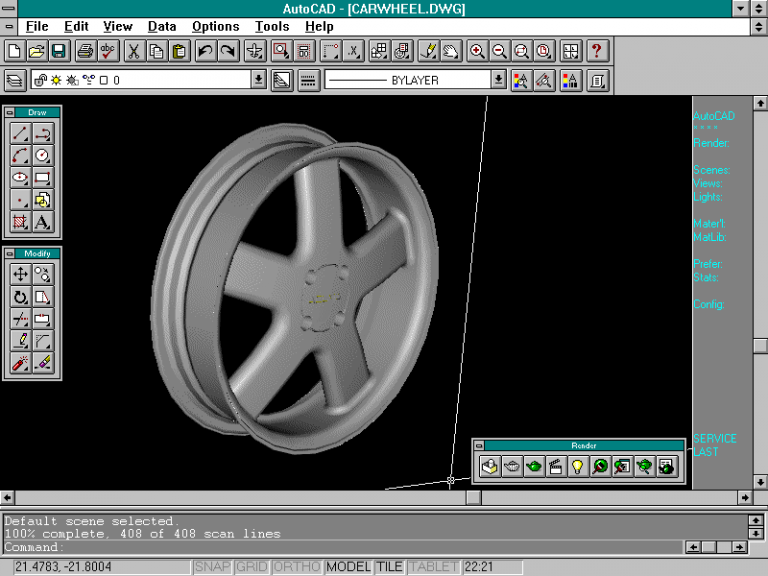
Task: Click the Aerial View airplane icon
Action: [x=255, y=51]
